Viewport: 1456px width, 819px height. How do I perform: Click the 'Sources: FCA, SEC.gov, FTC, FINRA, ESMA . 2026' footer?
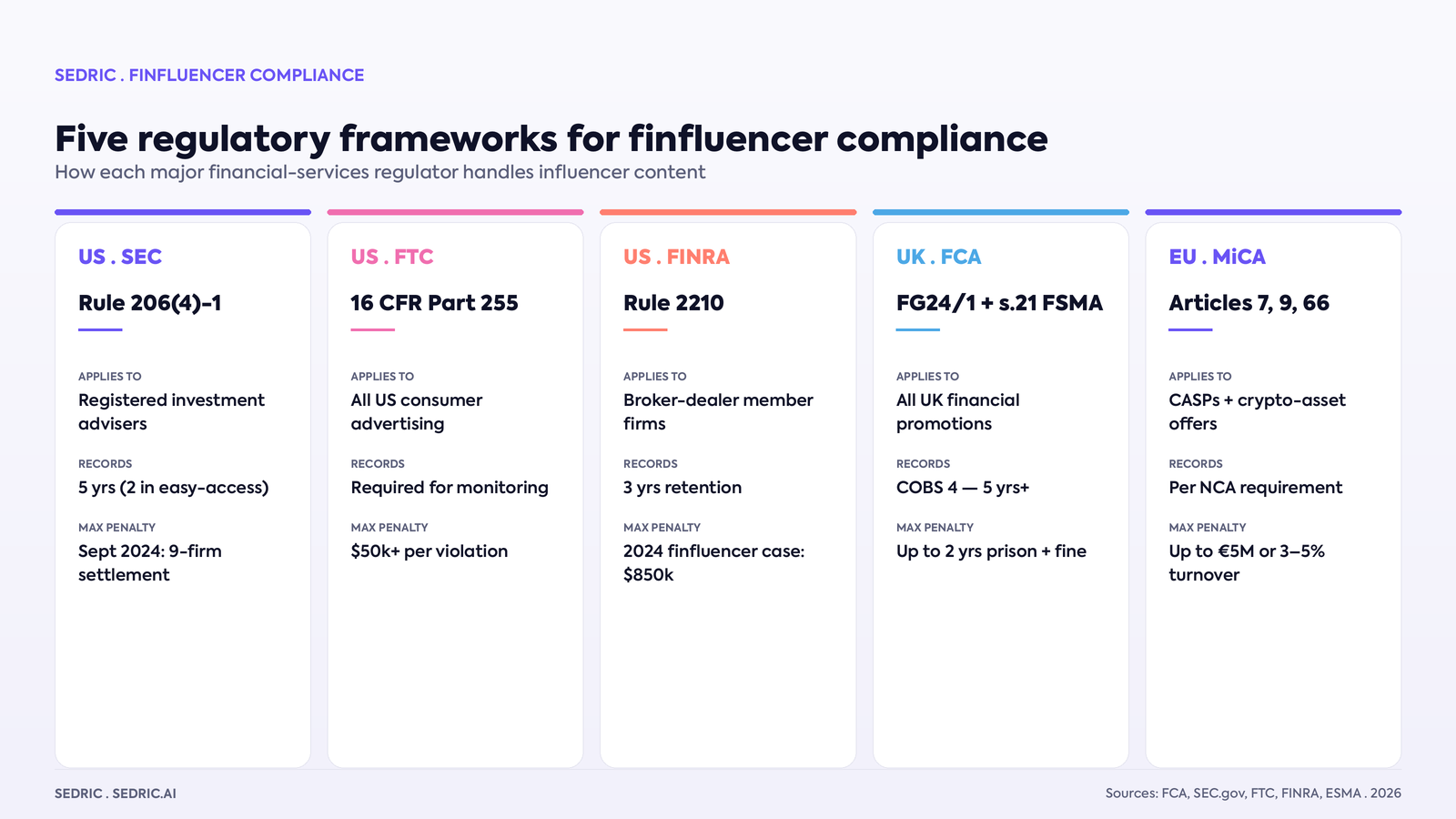[1253, 794]
